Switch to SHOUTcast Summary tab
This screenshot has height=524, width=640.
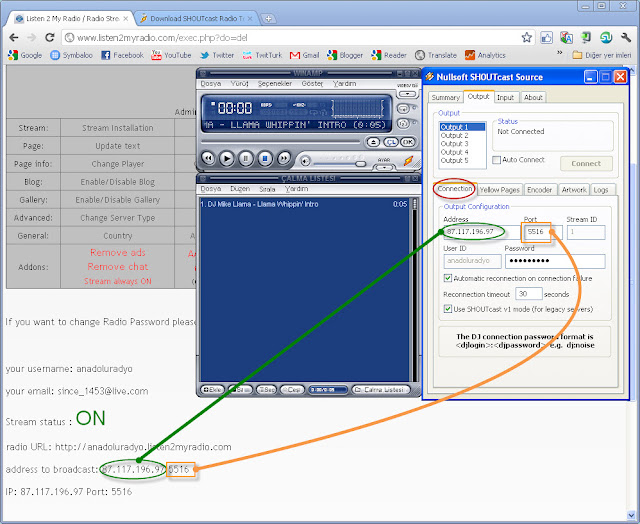tap(445, 98)
